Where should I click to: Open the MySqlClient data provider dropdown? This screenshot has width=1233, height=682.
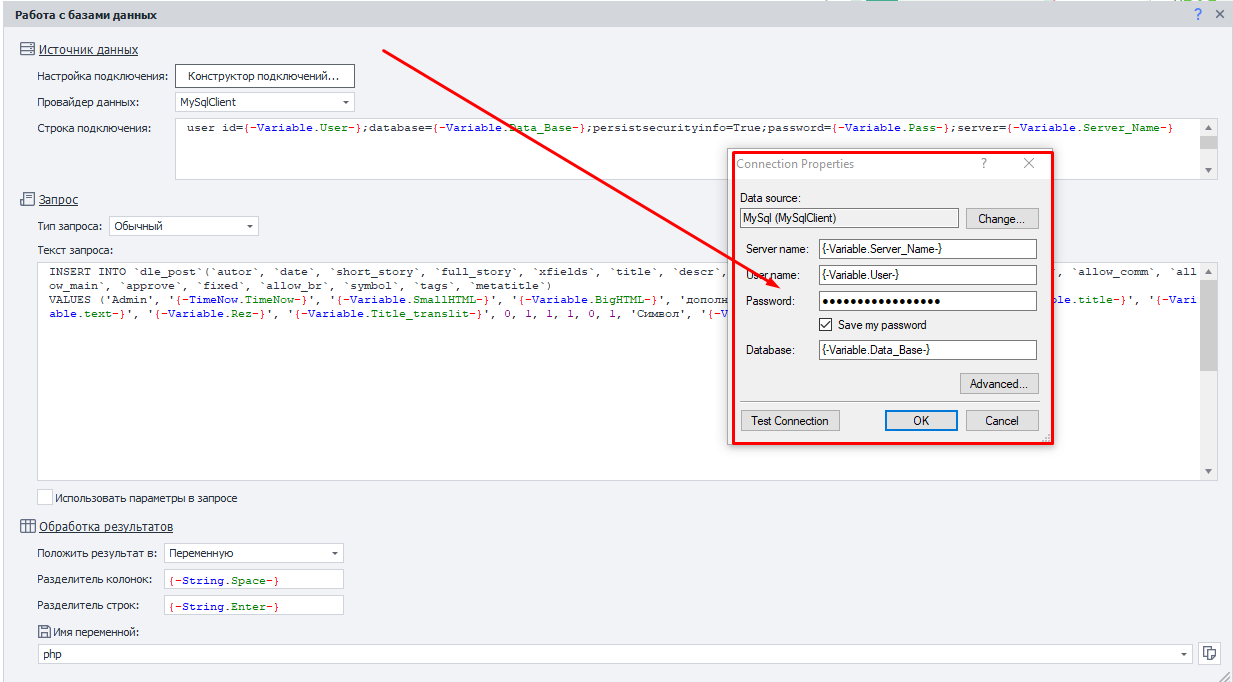click(x=346, y=102)
